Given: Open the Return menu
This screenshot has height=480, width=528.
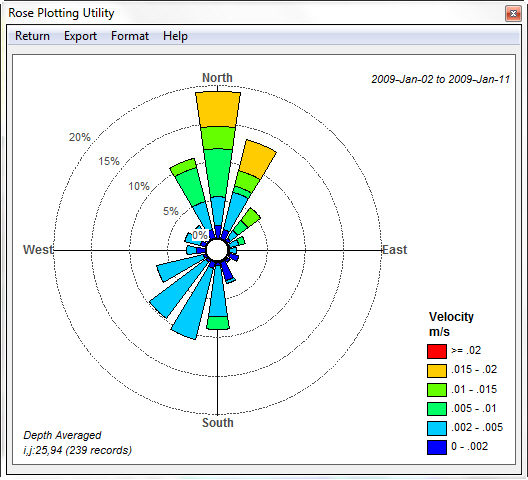Looking at the screenshot, I should click(x=32, y=36).
